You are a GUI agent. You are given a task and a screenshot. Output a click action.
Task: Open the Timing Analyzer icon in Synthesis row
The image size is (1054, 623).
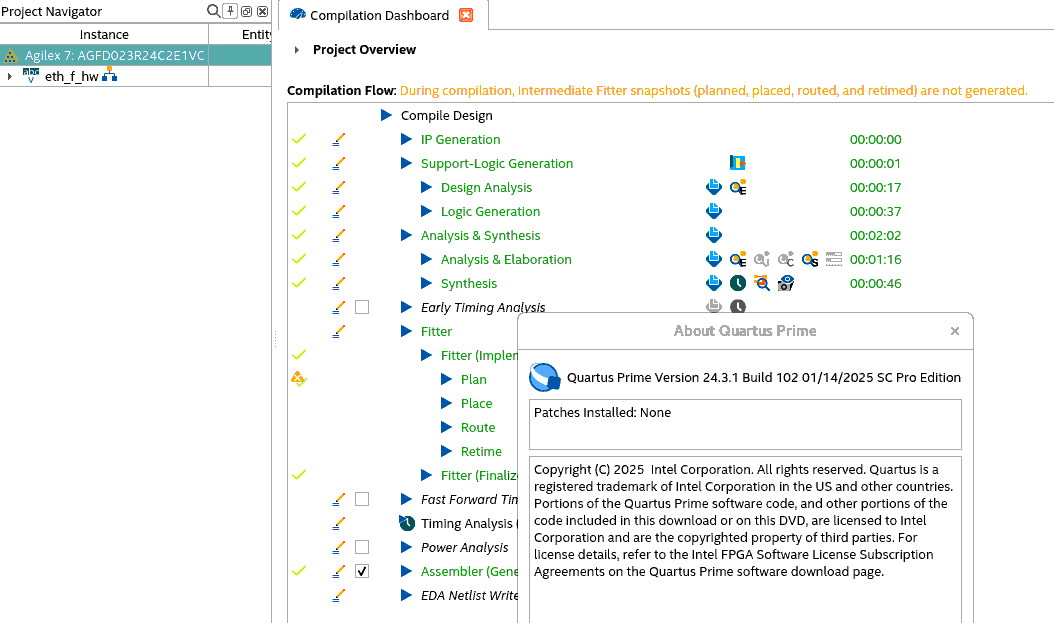click(x=737, y=284)
